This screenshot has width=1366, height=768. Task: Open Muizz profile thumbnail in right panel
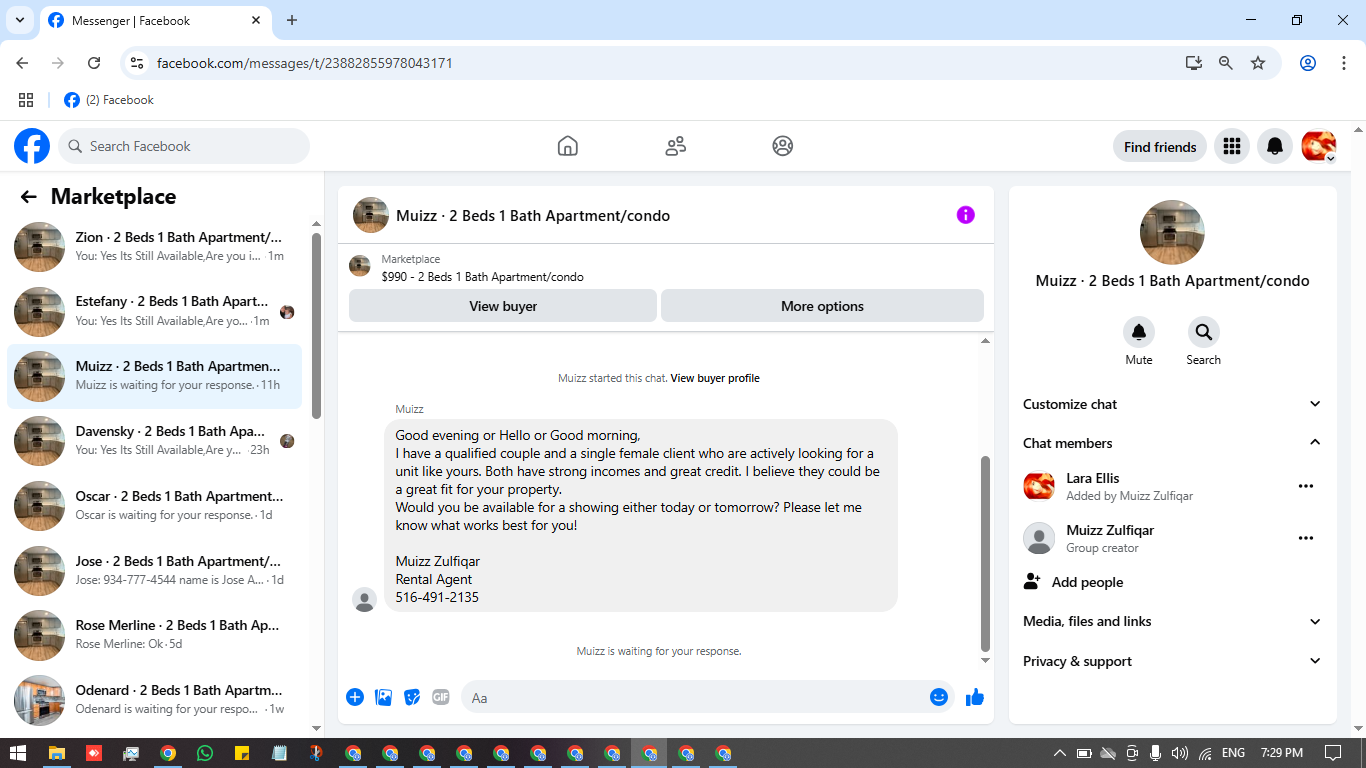click(x=1172, y=232)
